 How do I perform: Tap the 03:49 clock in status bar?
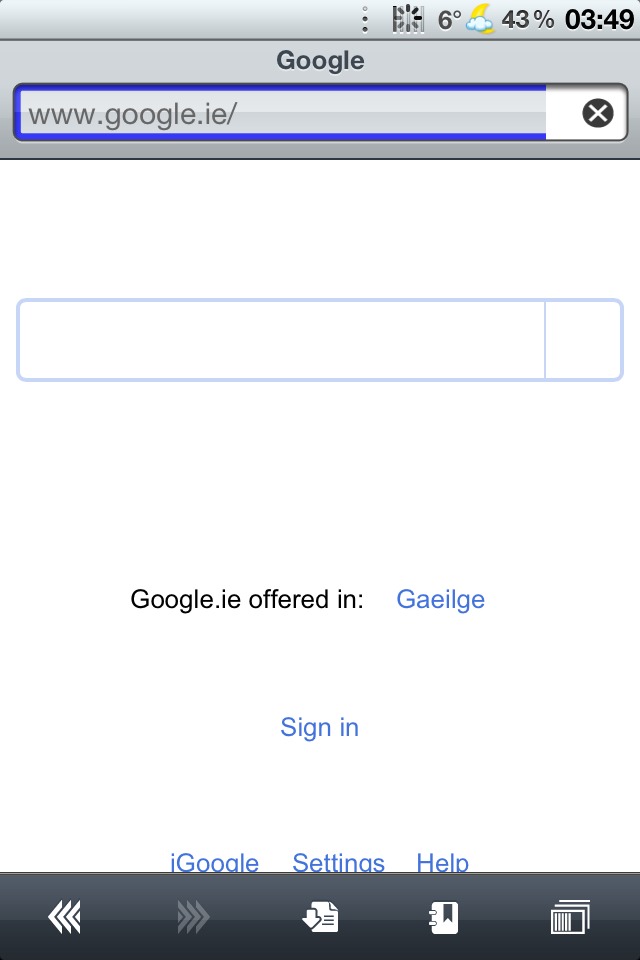599,19
